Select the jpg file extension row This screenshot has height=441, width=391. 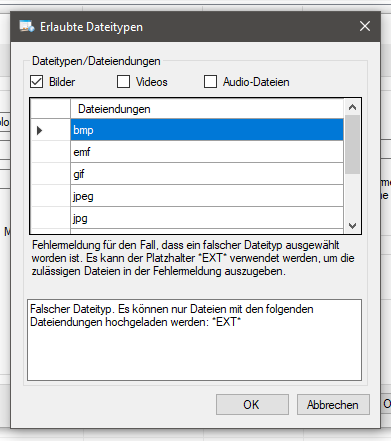[207, 218]
